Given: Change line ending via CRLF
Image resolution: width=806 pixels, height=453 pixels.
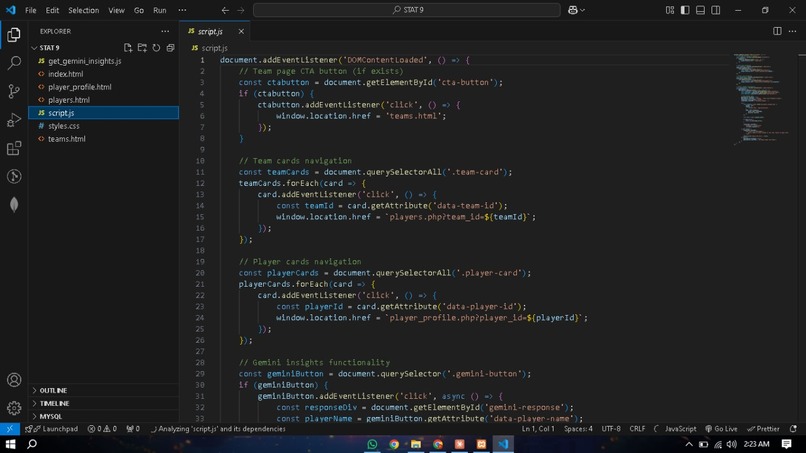Looking at the screenshot, I should coord(637,429).
